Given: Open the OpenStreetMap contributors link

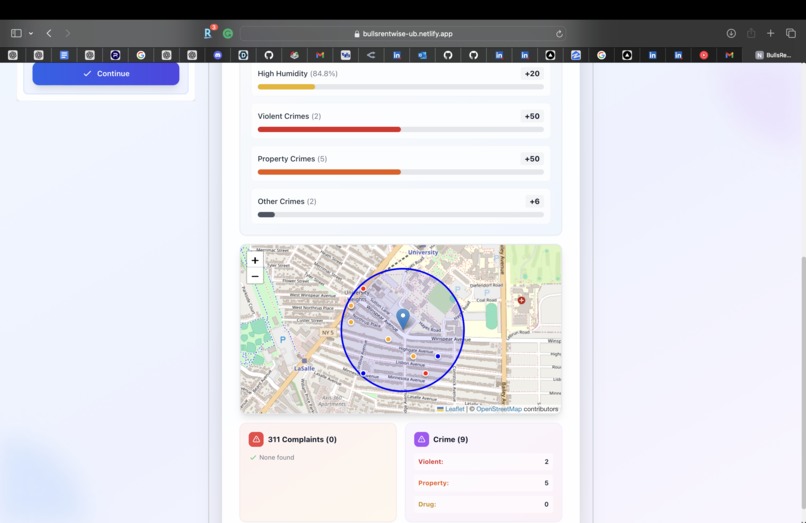Looking at the screenshot, I should point(499,409).
